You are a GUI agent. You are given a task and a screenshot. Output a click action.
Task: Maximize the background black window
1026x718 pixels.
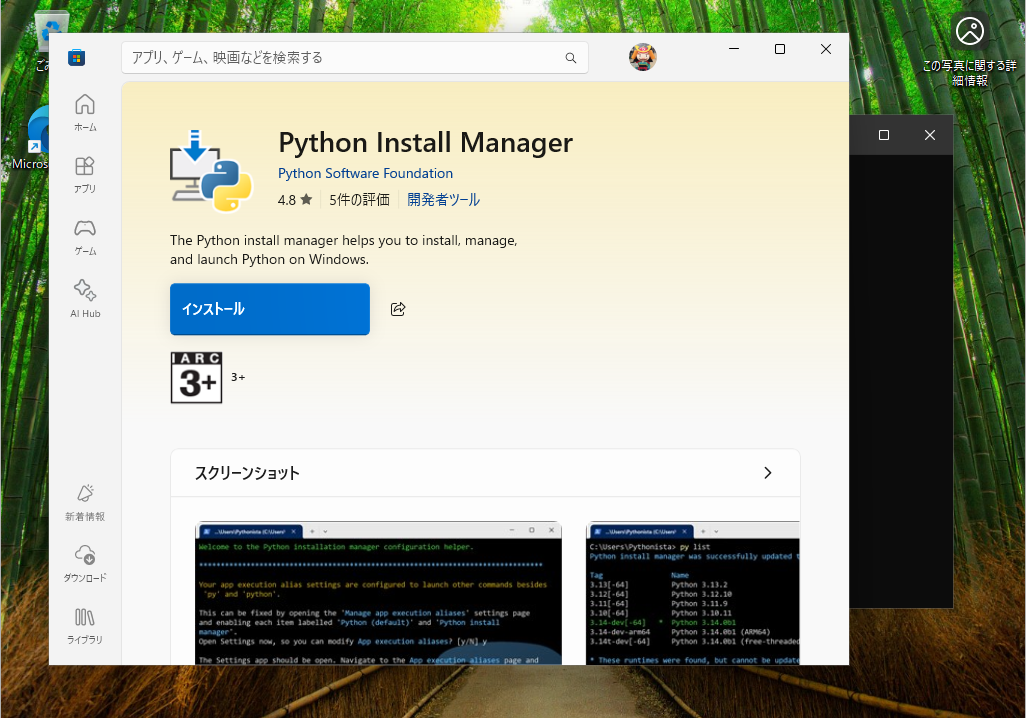click(x=884, y=135)
